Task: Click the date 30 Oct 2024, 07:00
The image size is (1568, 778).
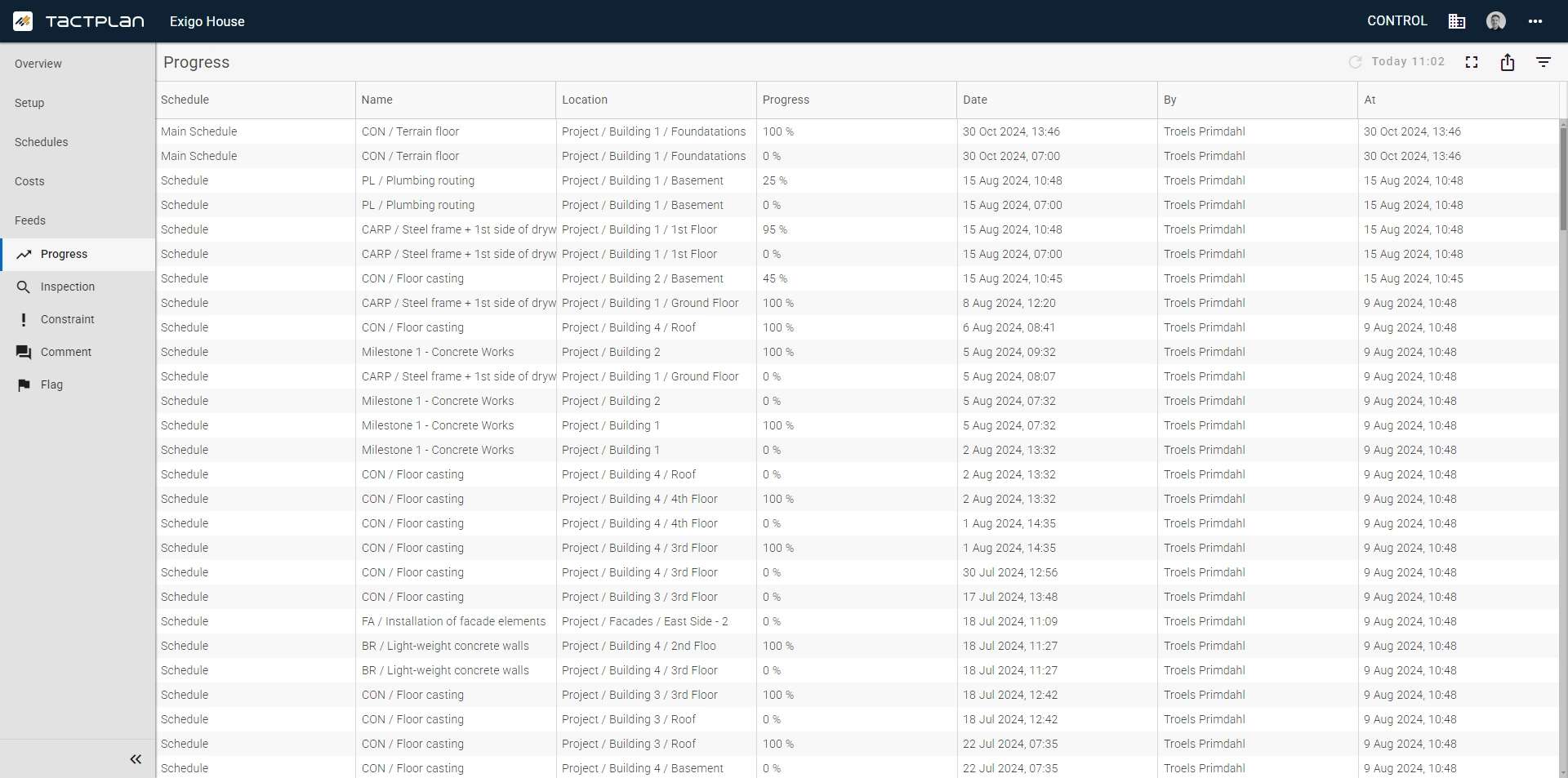Action: [x=1012, y=156]
